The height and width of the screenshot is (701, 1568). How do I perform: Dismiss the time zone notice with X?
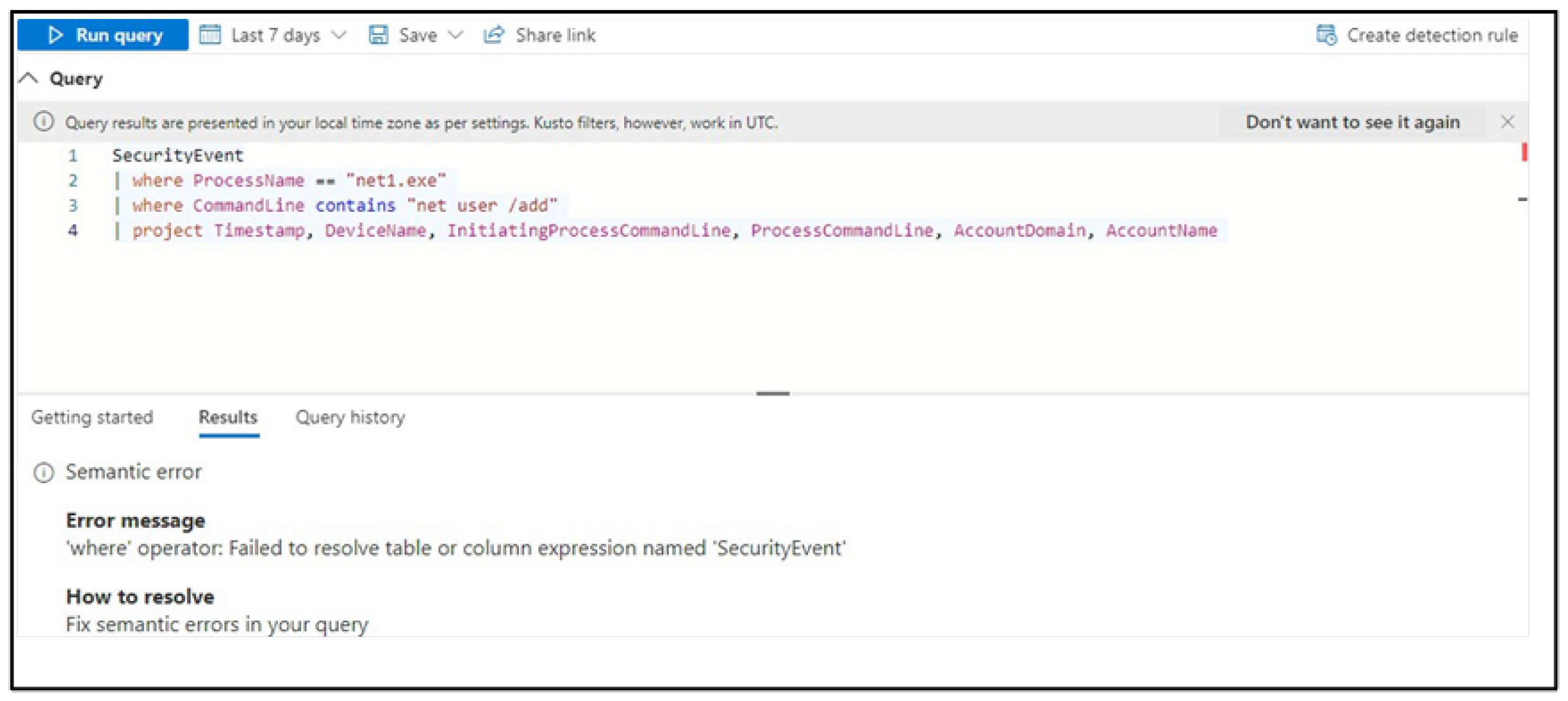[1507, 122]
